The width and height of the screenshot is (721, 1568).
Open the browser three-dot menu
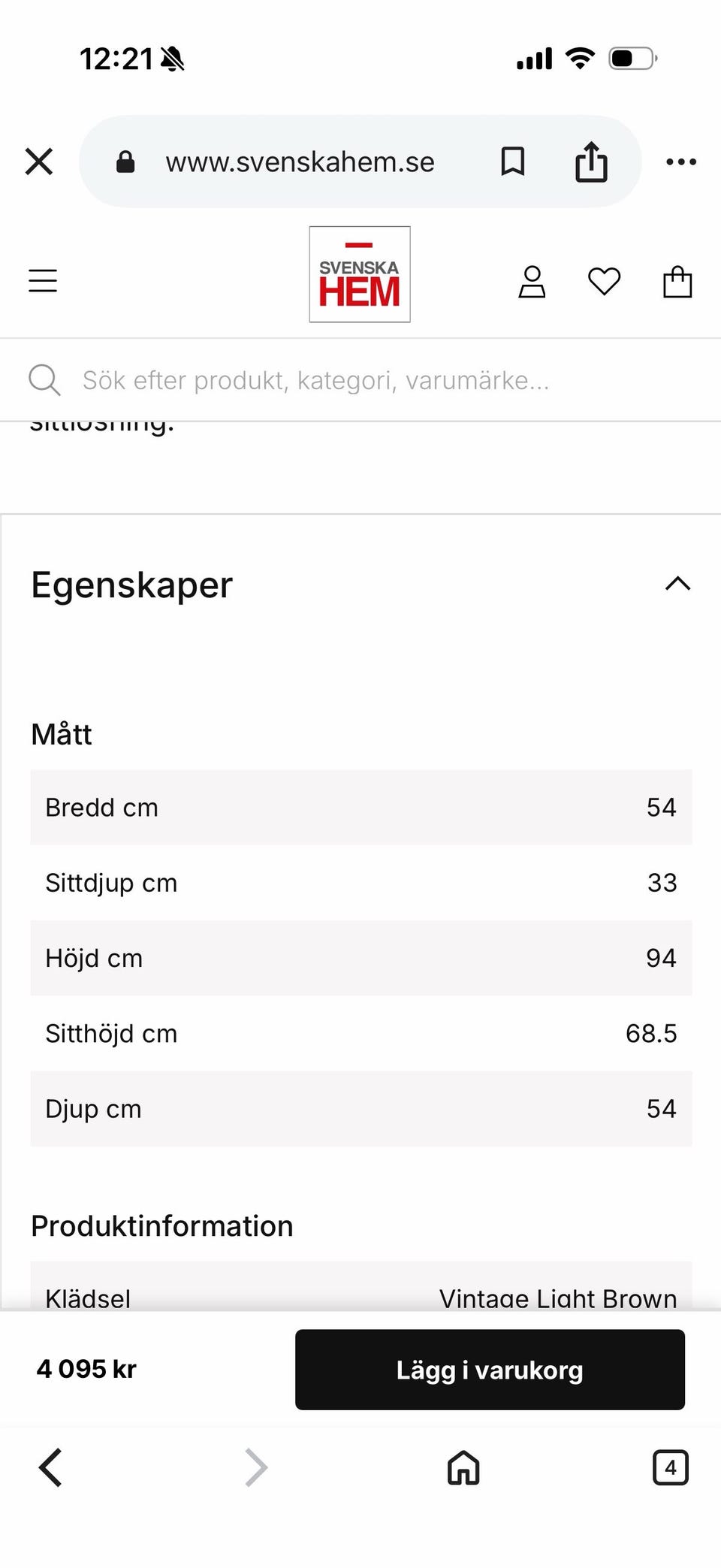tap(681, 162)
